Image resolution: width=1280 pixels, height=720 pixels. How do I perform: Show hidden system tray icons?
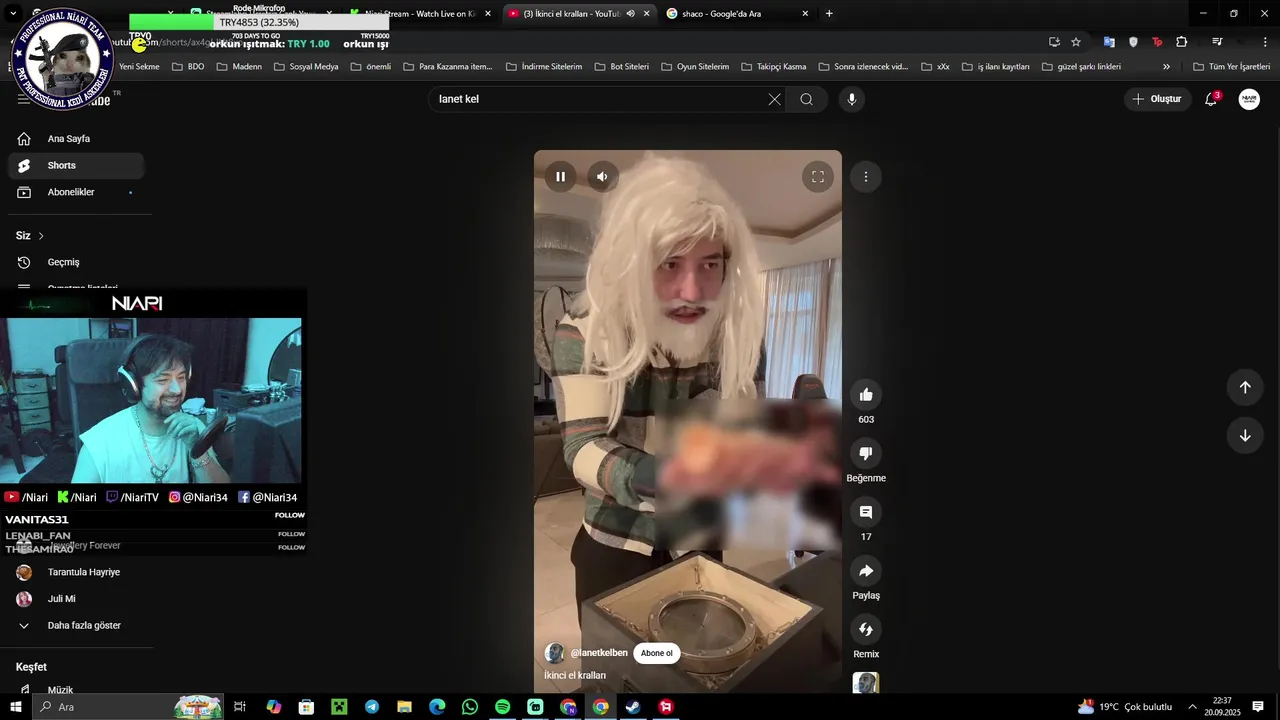point(1192,707)
